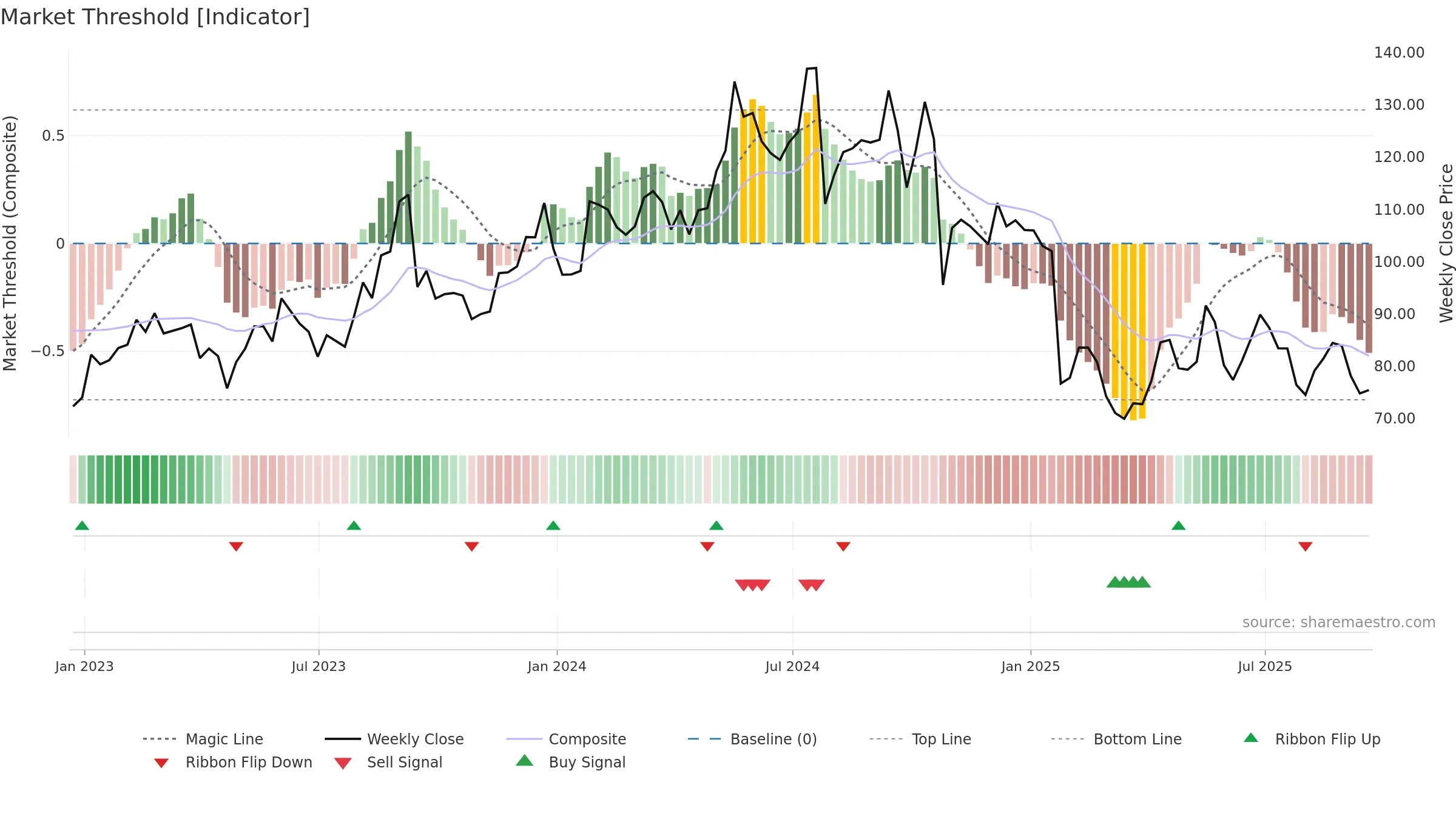The height and width of the screenshot is (819, 1456).
Task: Toggle the Top Line legend entry
Action: pyautogui.click(x=920, y=739)
